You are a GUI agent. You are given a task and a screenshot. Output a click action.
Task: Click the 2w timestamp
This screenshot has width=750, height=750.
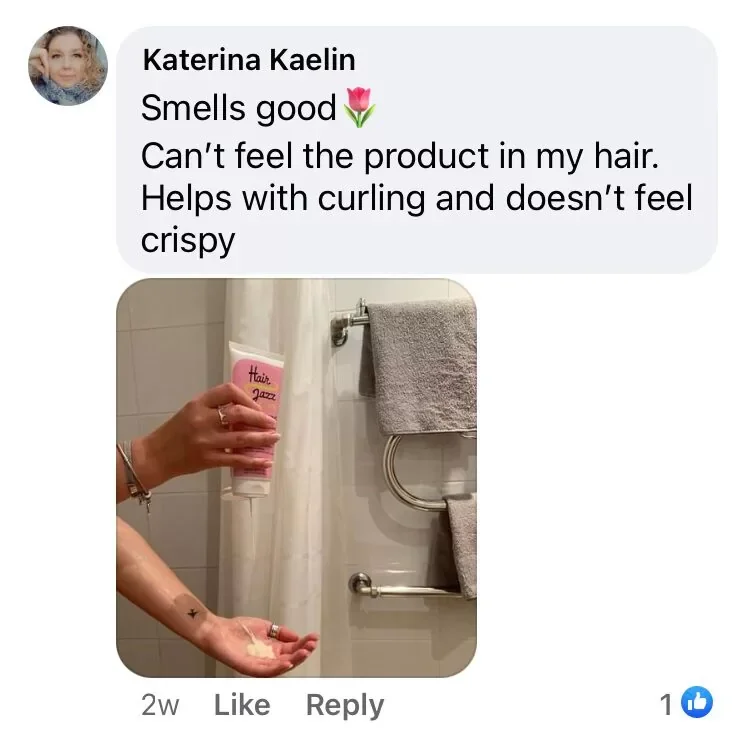160,706
